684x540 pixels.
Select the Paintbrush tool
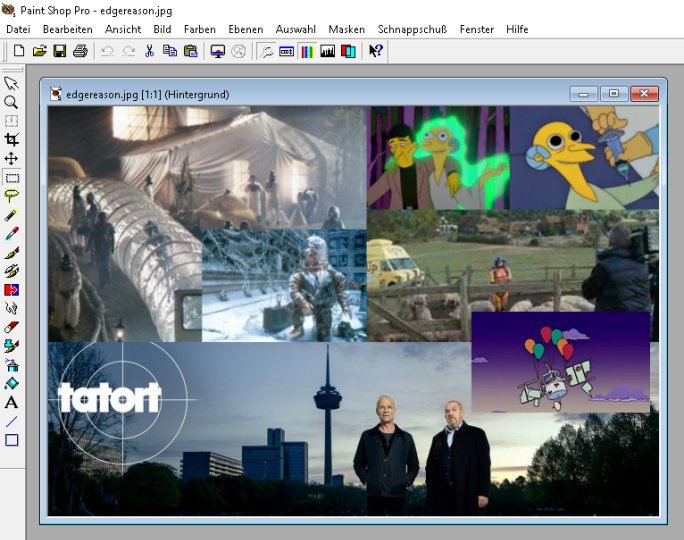click(x=11, y=252)
